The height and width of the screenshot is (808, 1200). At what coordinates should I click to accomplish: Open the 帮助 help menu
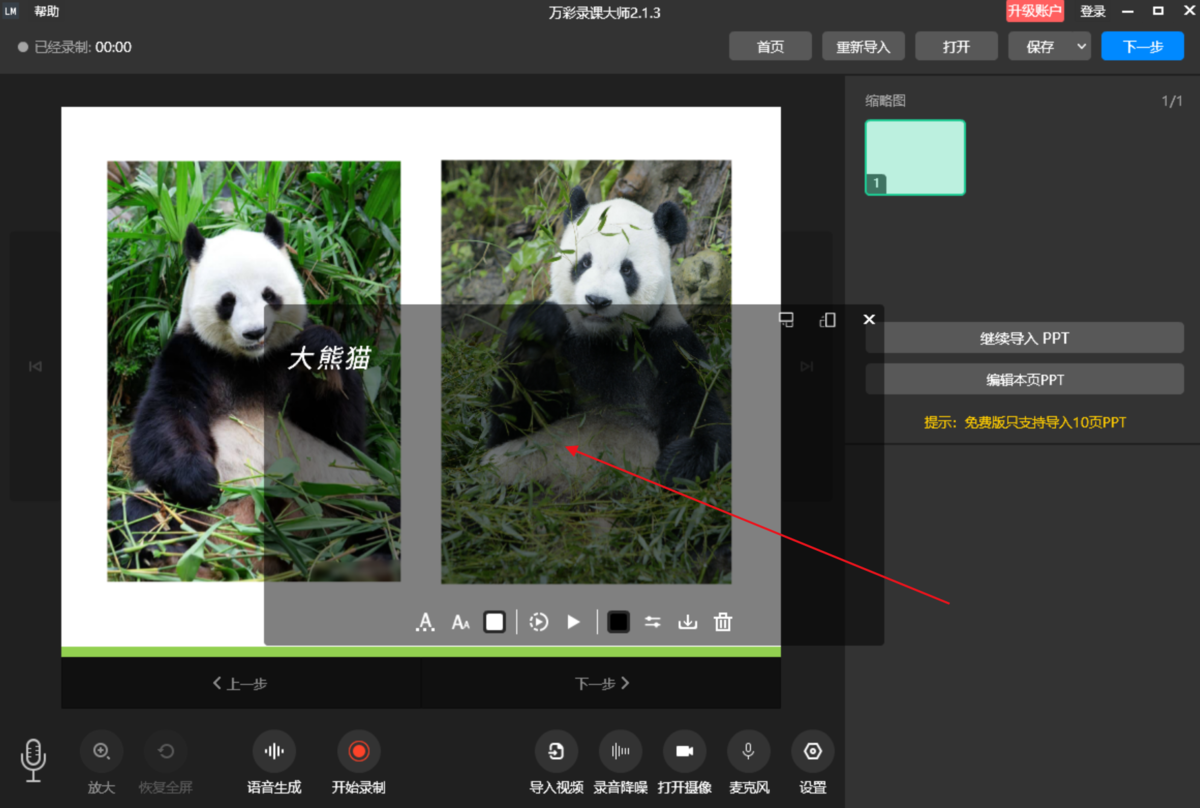click(46, 12)
